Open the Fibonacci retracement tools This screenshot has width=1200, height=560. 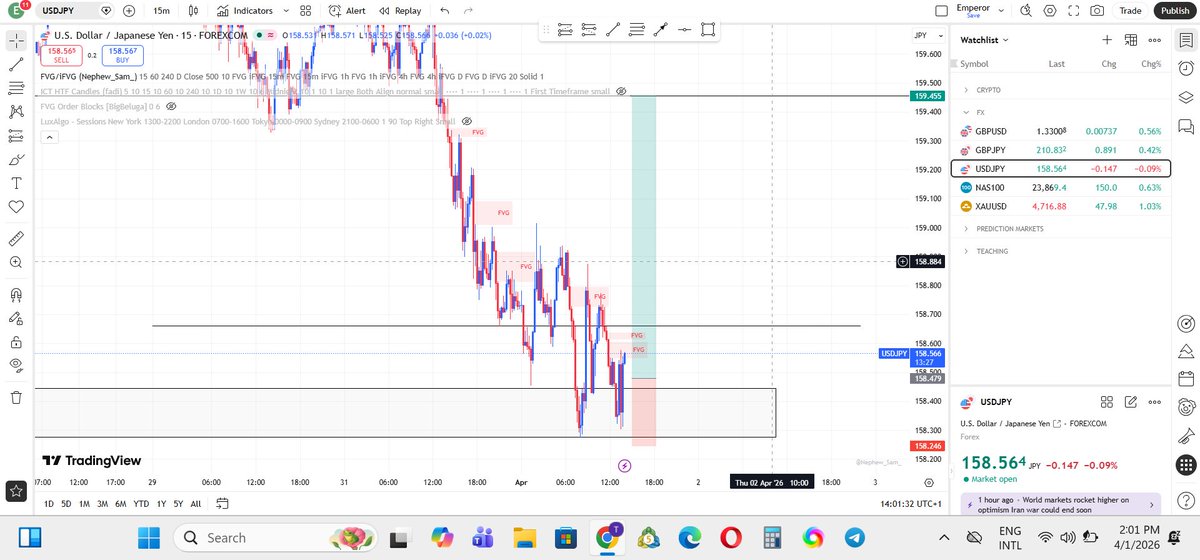16,88
